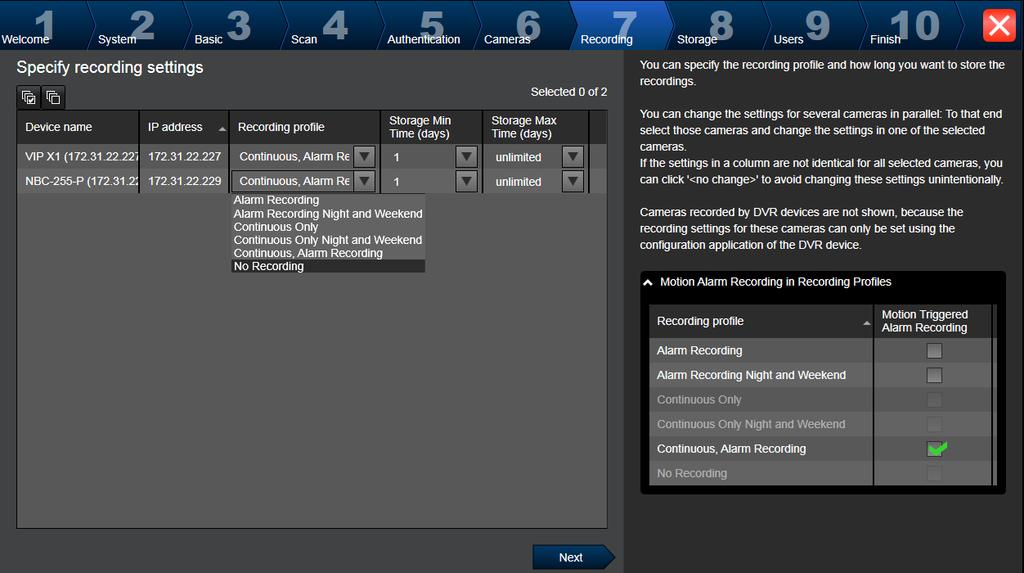1024x573 pixels.
Task: Toggle motion checkbox for Alarm Recording profile
Action: click(934, 351)
